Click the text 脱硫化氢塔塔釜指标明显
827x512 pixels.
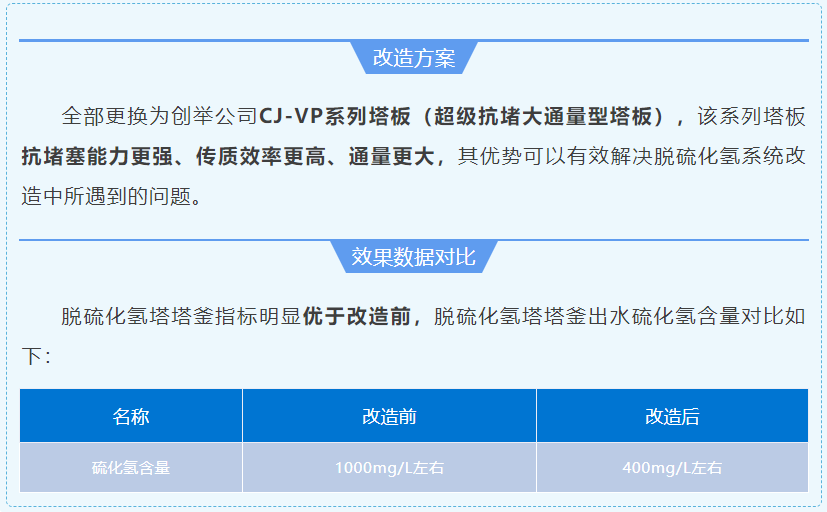(180, 316)
